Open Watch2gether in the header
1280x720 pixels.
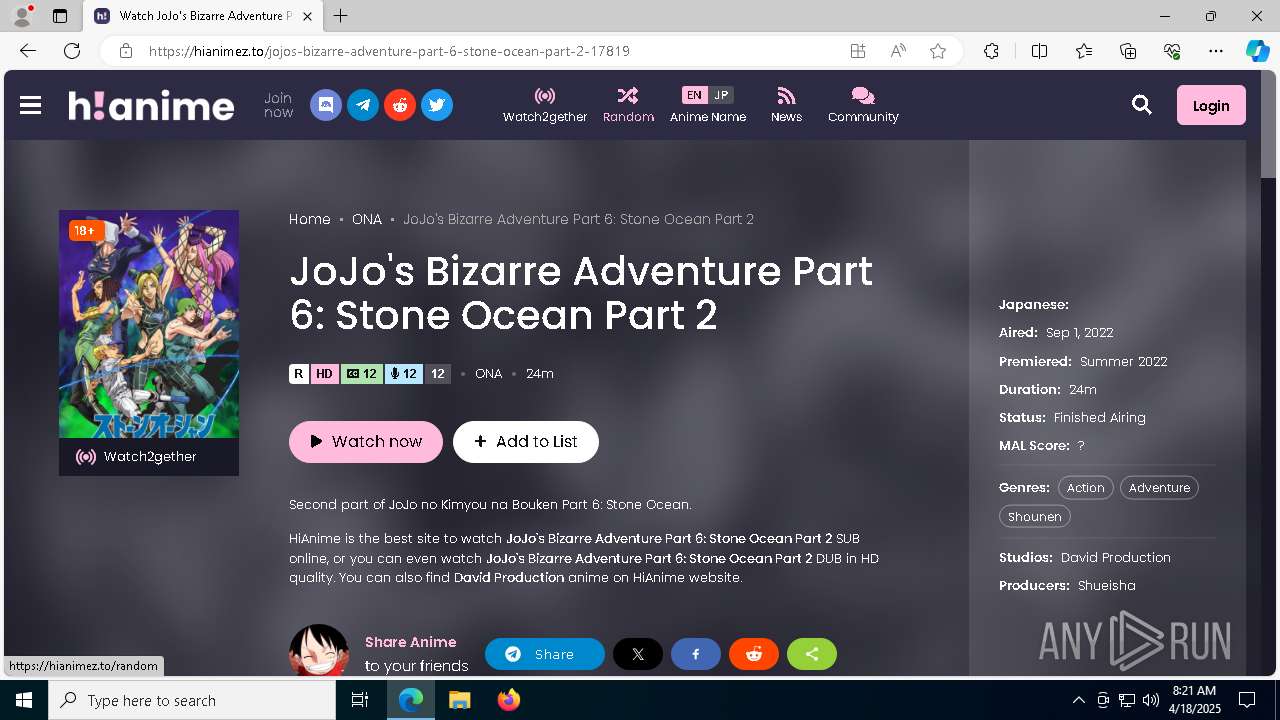545,105
